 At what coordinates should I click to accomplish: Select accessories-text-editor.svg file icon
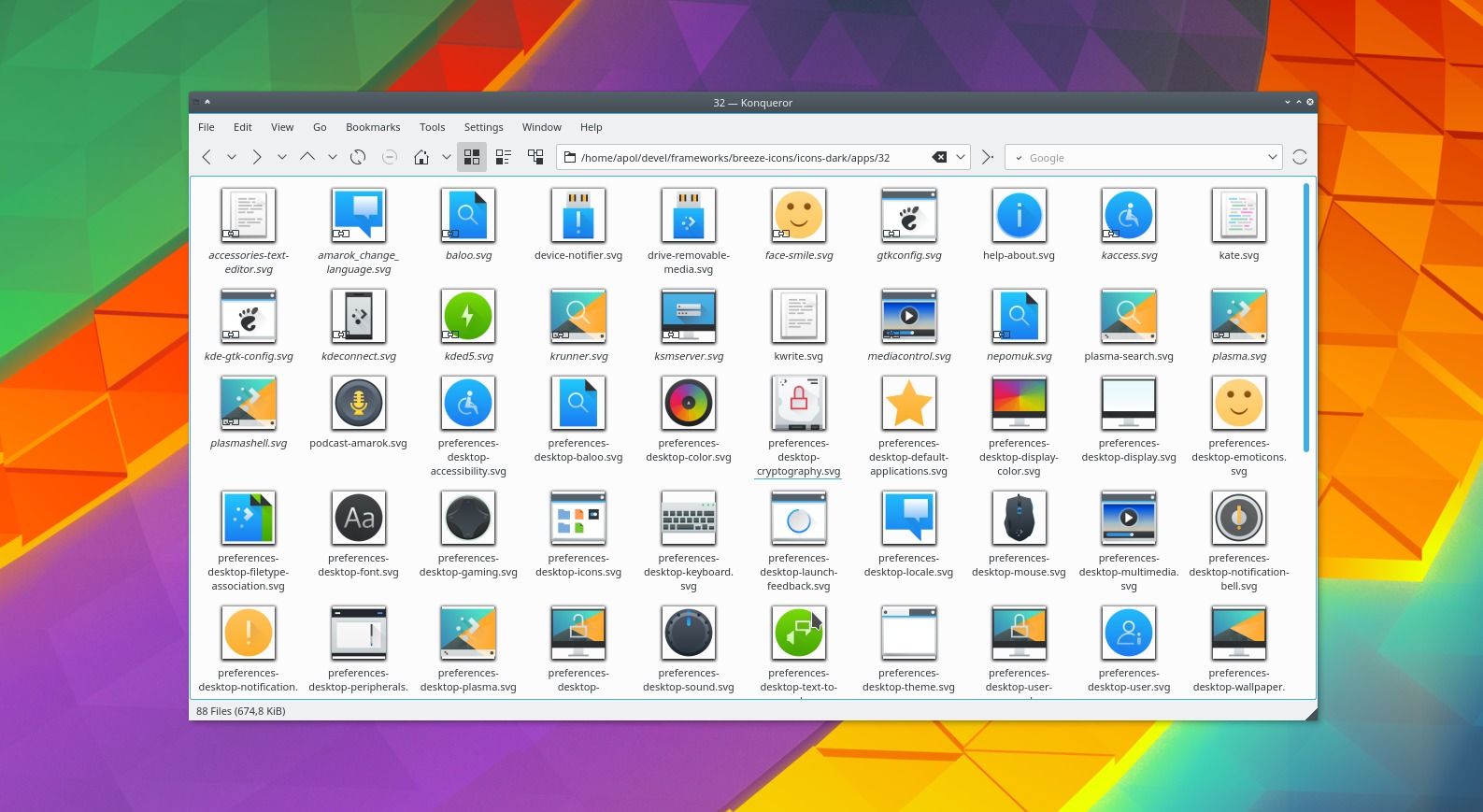[249, 214]
